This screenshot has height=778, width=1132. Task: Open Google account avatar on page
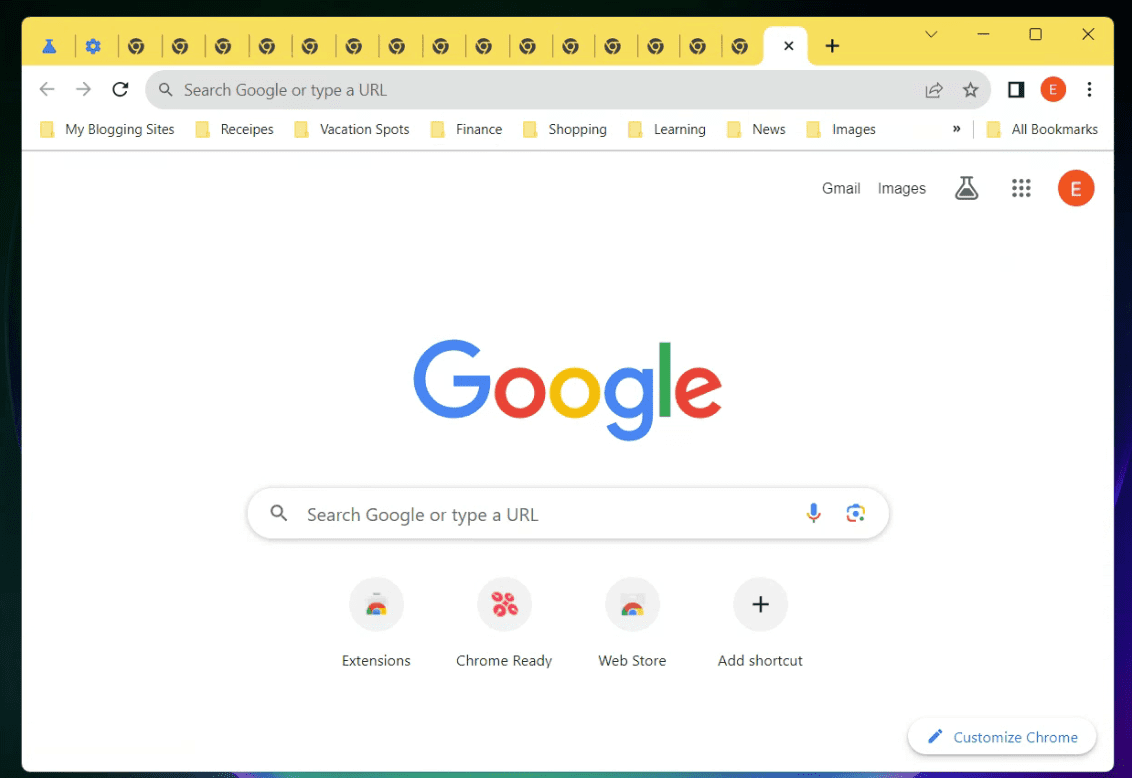point(1076,188)
